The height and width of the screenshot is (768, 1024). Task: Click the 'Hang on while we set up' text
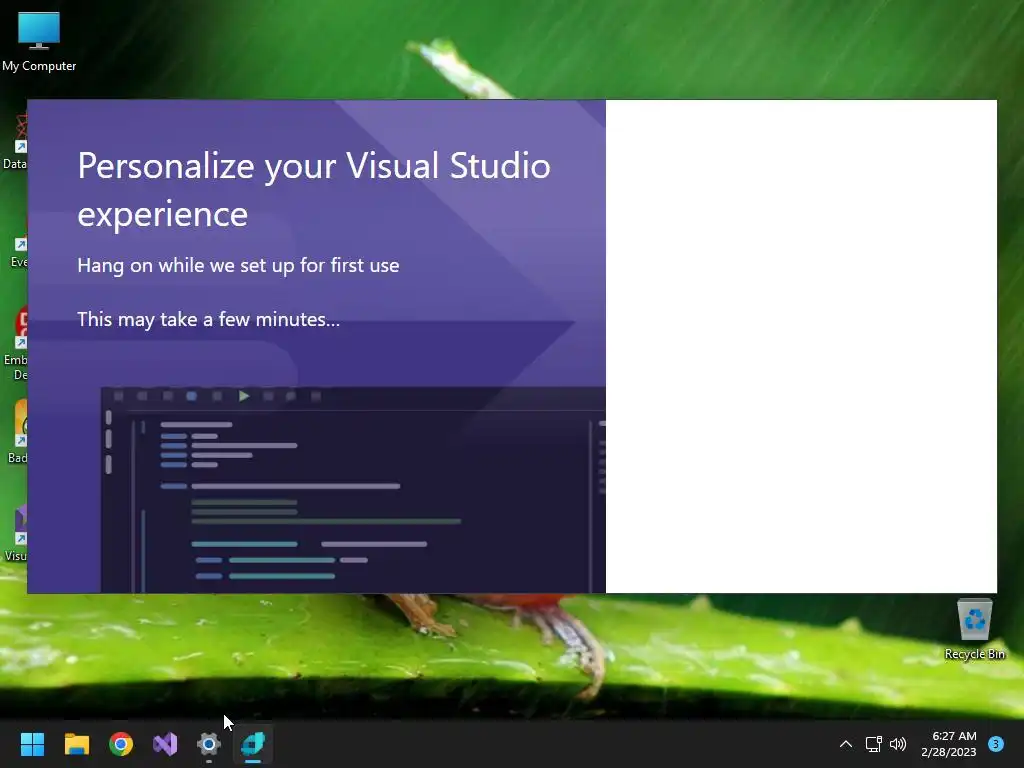point(238,266)
